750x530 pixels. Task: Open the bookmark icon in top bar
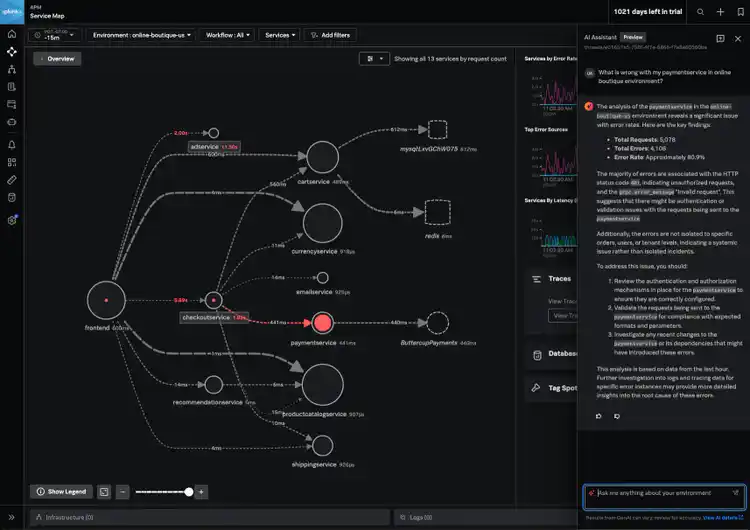pyautogui.click(x=740, y=12)
